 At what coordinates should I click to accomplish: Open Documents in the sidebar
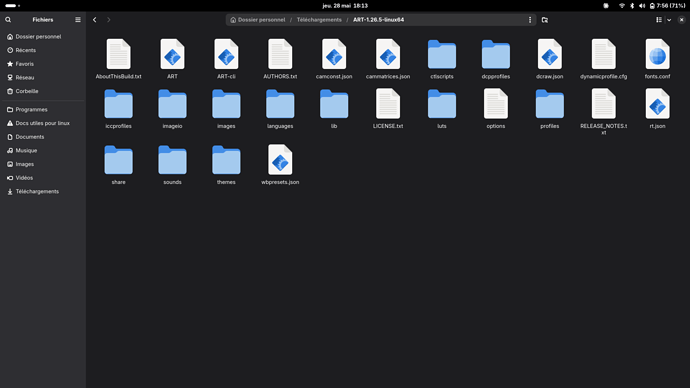(43, 137)
